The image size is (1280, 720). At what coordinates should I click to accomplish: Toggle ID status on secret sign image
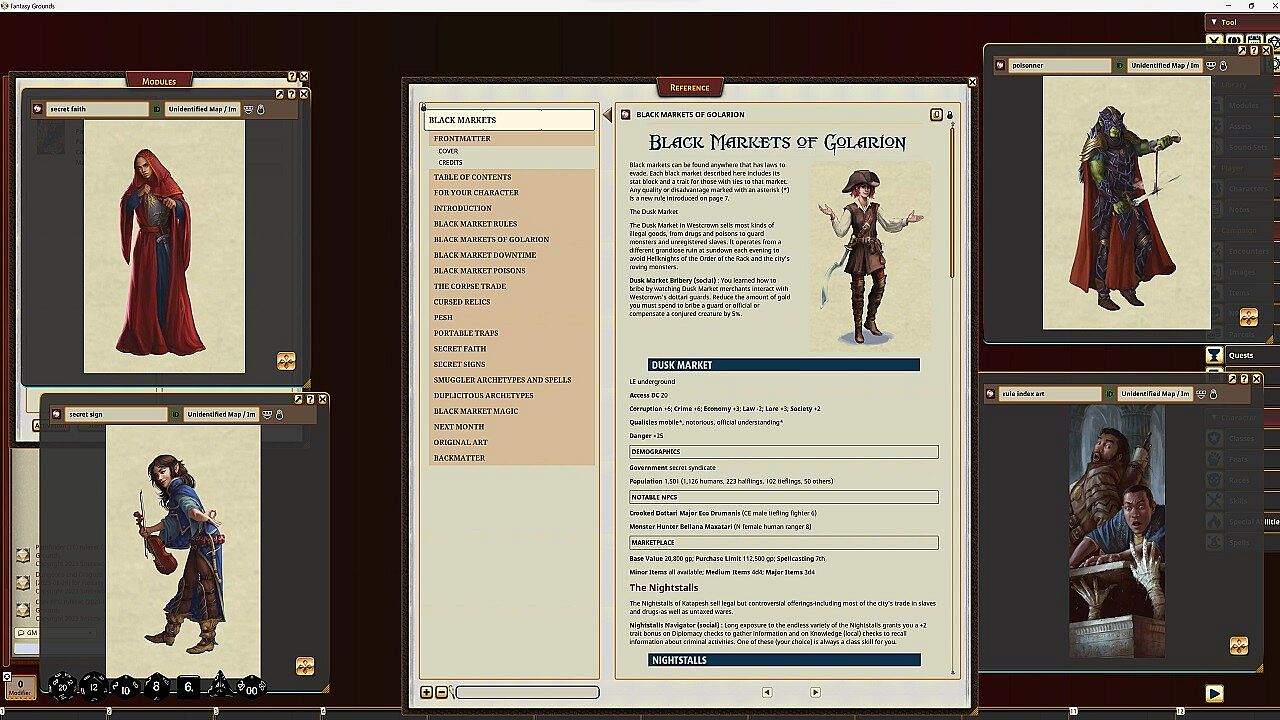click(176, 414)
